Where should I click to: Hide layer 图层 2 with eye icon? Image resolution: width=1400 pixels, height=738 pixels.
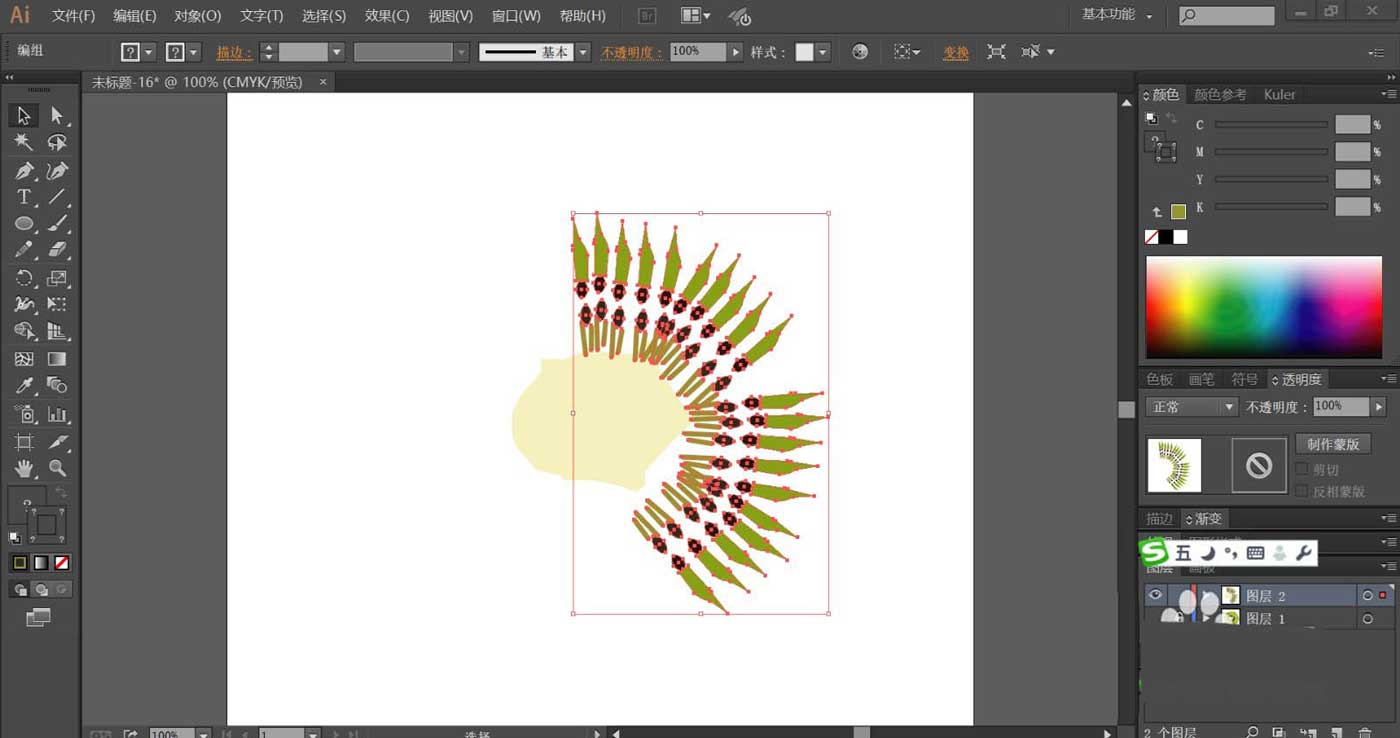(x=1156, y=595)
